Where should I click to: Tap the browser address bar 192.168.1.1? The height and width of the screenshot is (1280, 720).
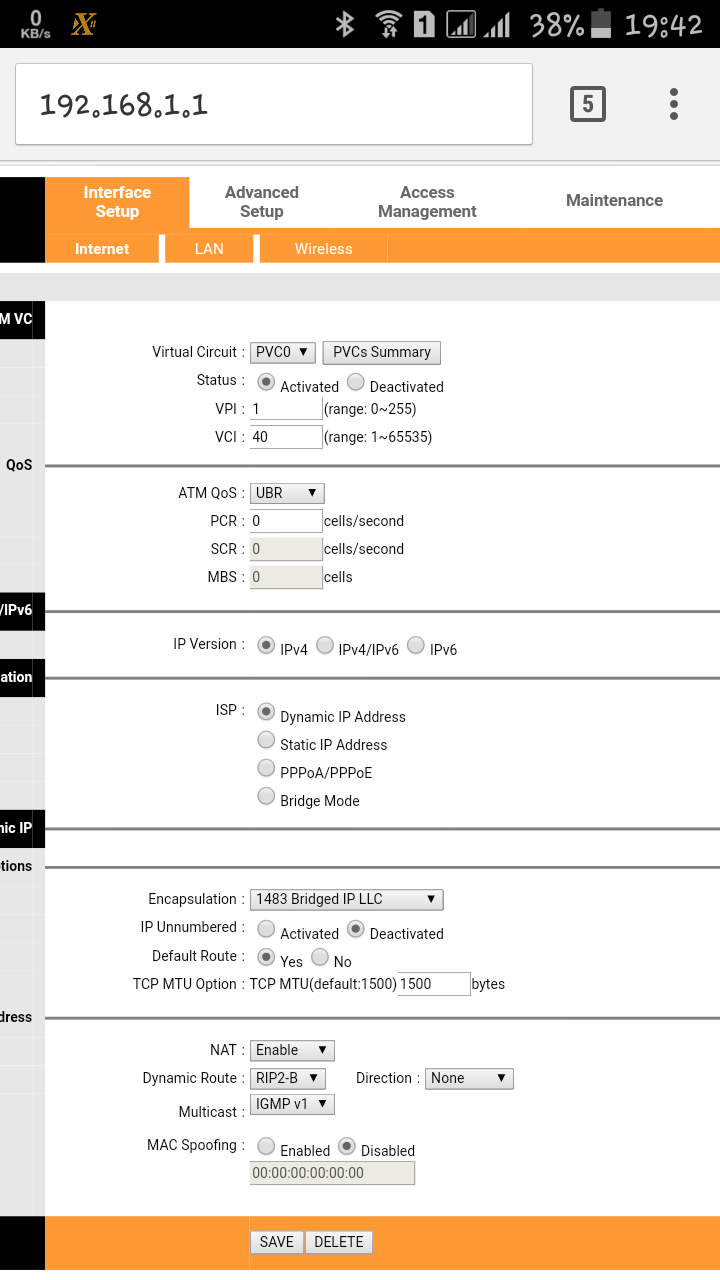pos(273,105)
